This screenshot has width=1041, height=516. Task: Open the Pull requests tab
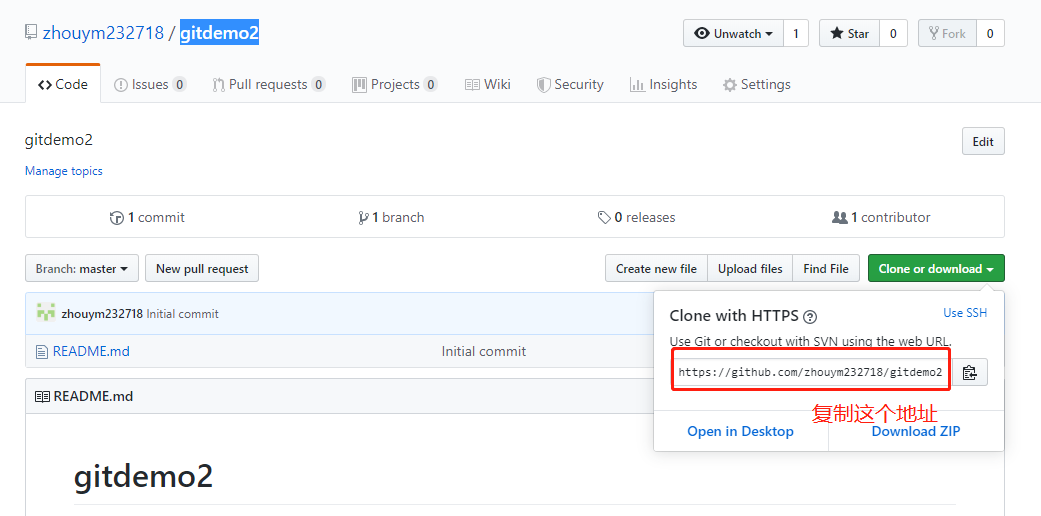(269, 84)
